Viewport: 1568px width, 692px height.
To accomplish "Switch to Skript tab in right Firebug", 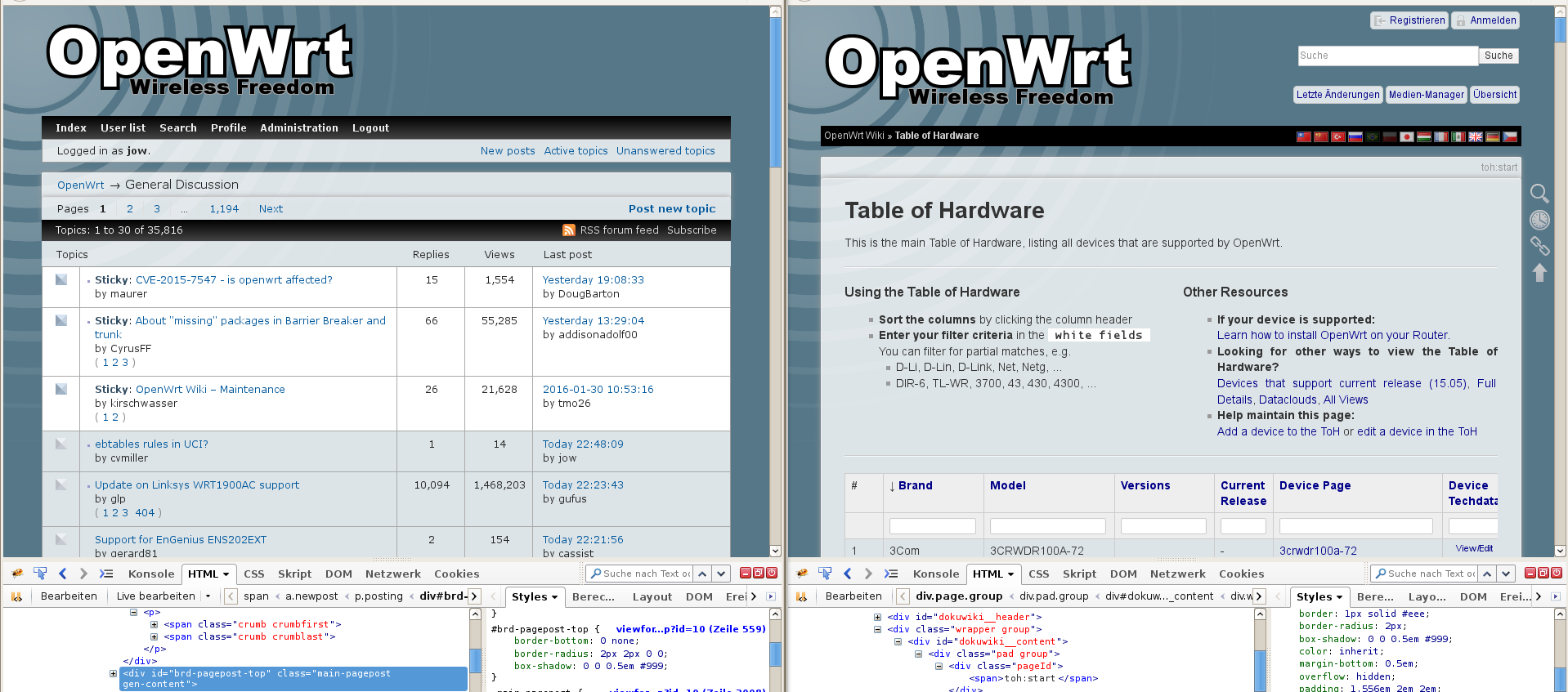I will [1079, 574].
